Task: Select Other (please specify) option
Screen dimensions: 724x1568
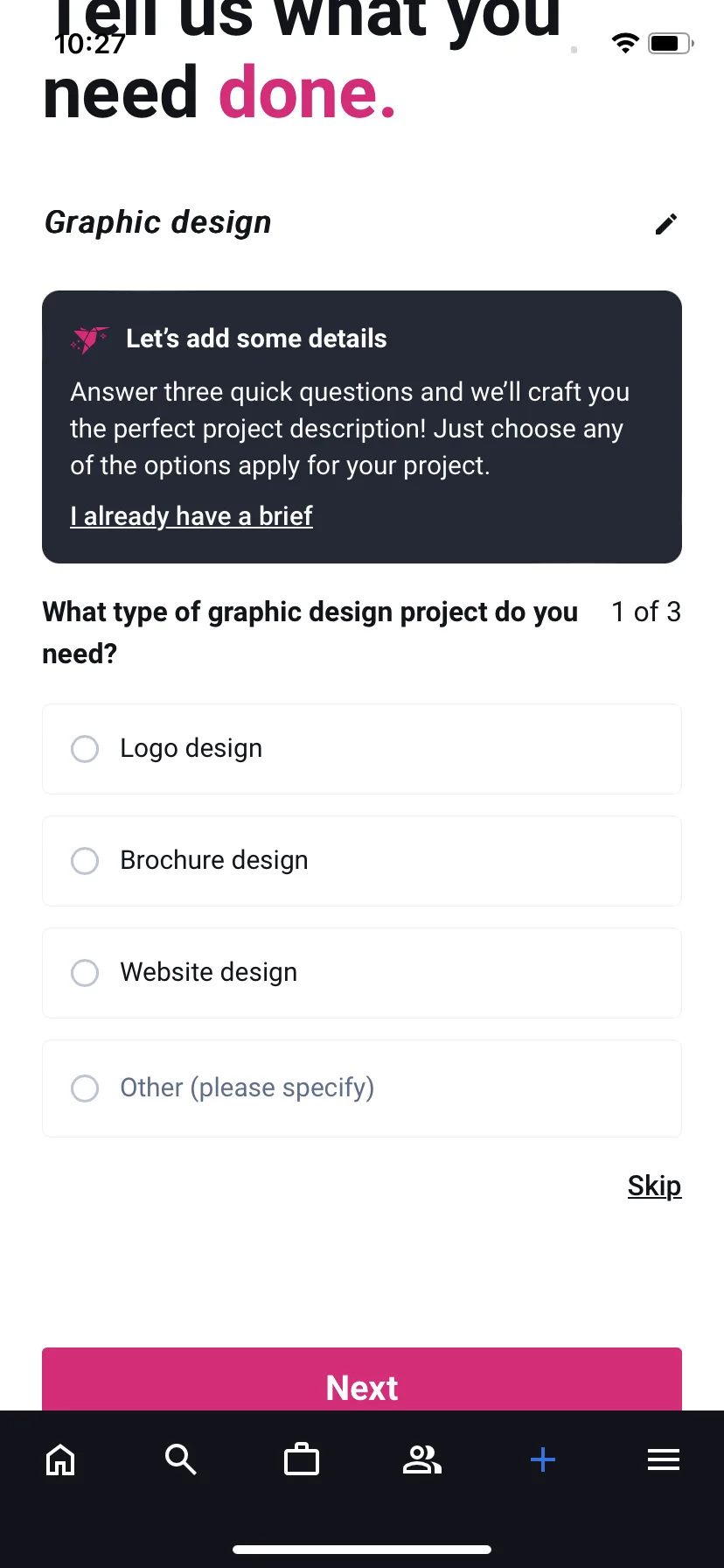Action: (362, 1088)
